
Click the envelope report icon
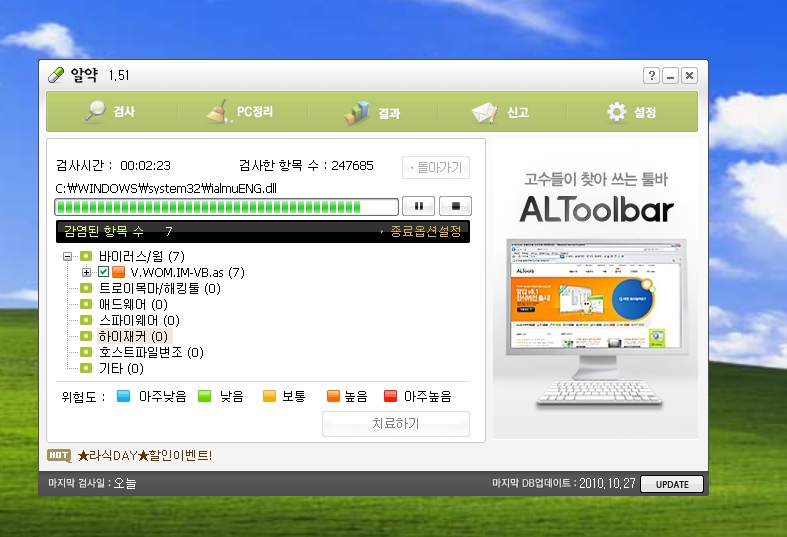(x=484, y=113)
